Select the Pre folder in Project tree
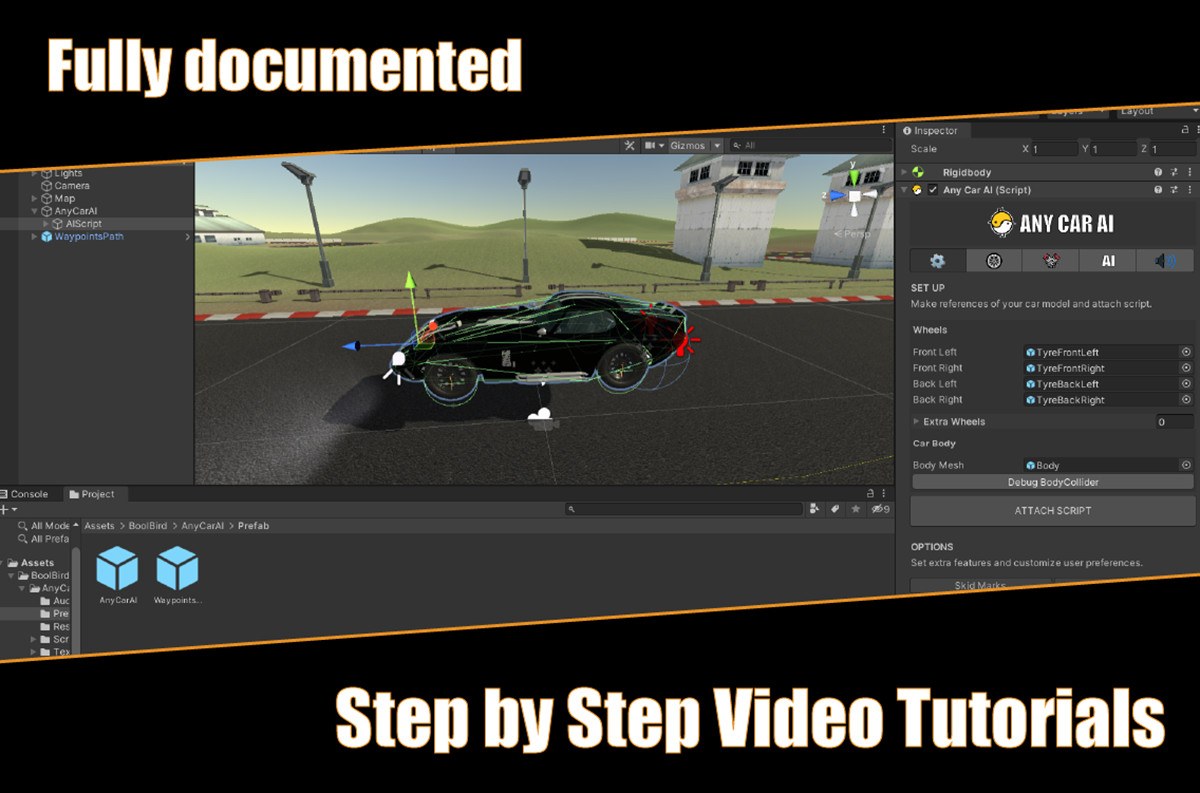The width and height of the screenshot is (1200, 793). point(54,614)
